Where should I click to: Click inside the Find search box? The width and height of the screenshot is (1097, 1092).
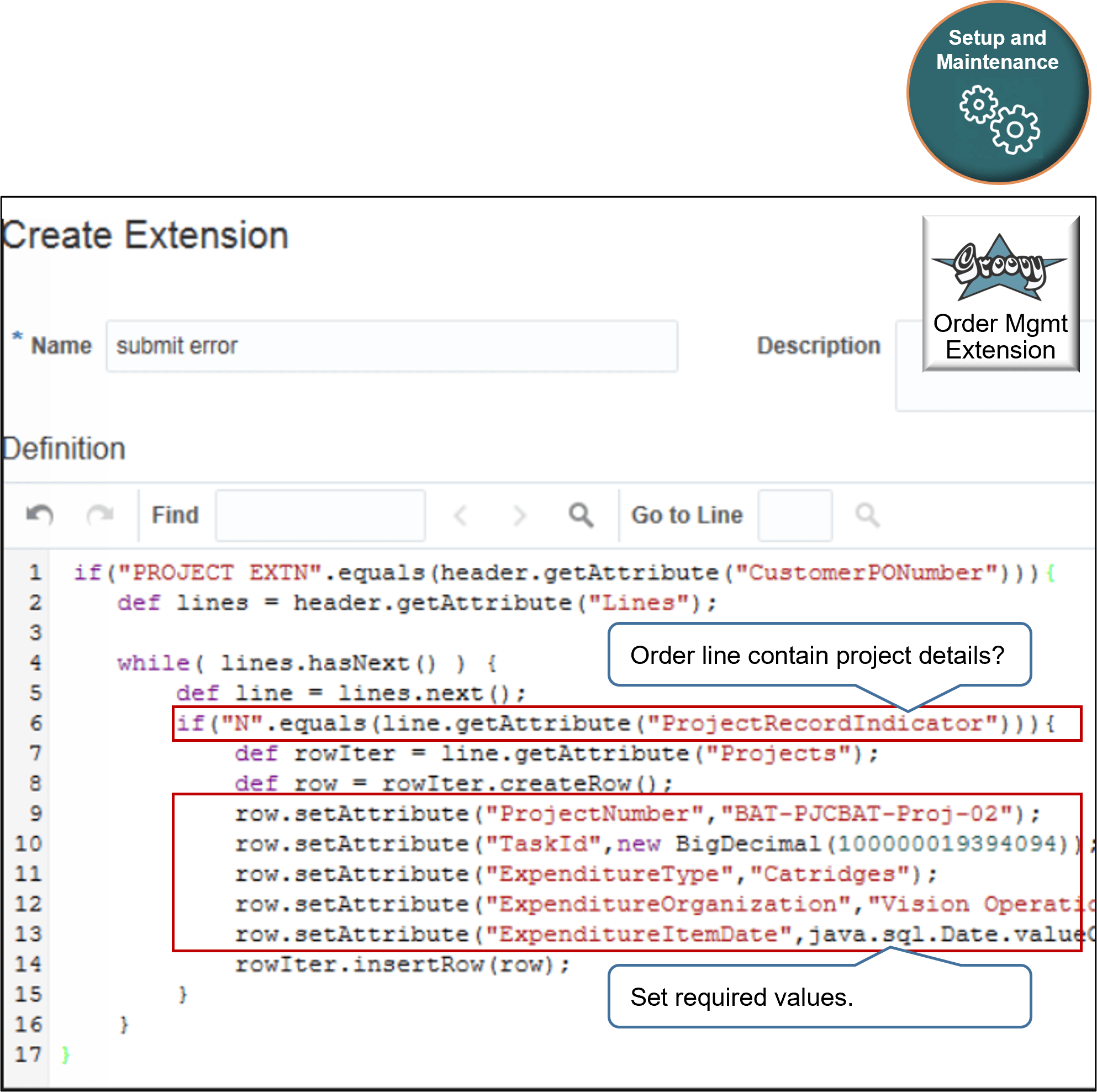[320, 515]
